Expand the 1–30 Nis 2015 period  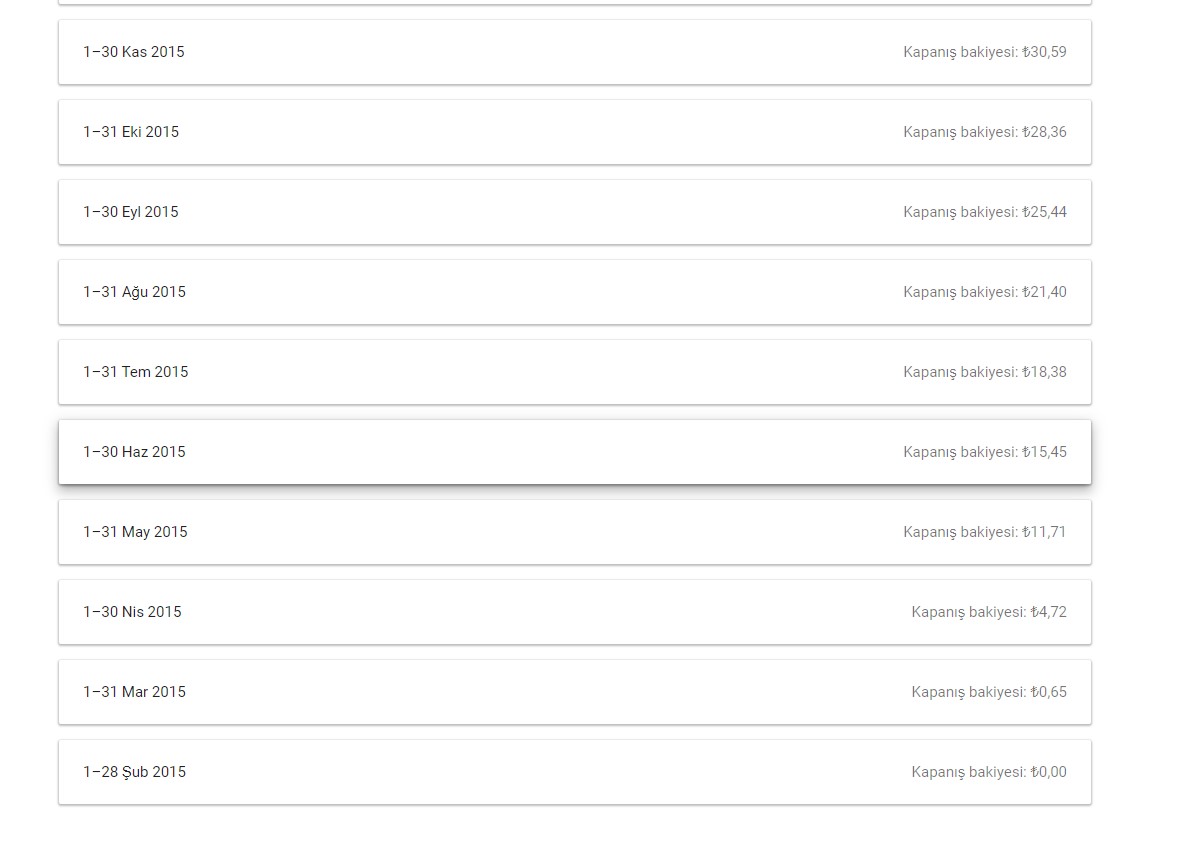(x=575, y=612)
